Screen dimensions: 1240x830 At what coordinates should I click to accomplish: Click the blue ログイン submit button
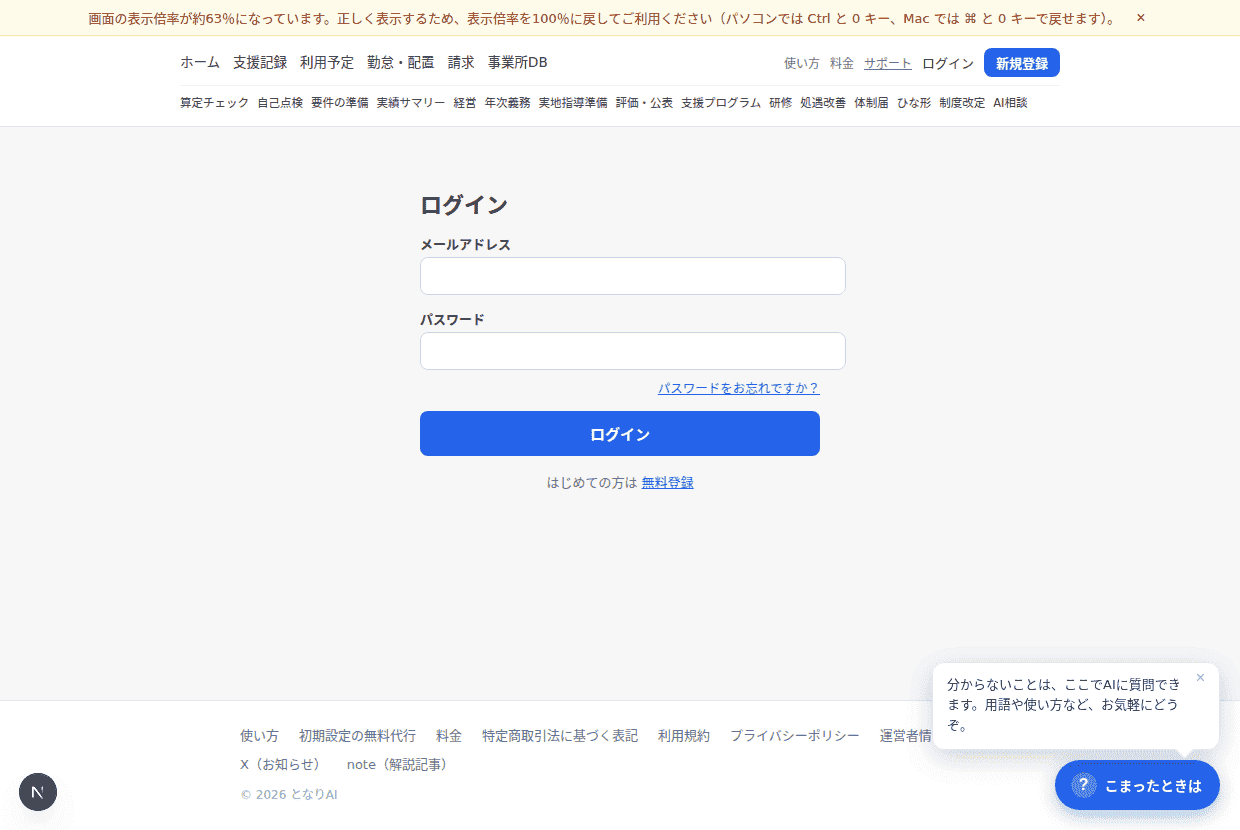click(x=620, y=434)
